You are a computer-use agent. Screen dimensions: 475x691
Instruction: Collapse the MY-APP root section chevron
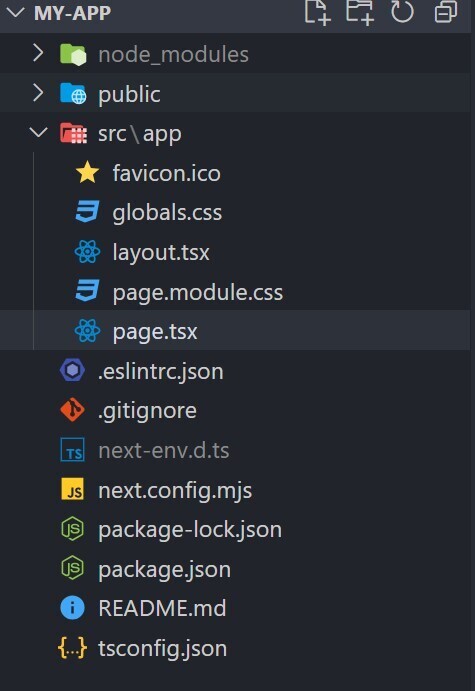(16, 12)
